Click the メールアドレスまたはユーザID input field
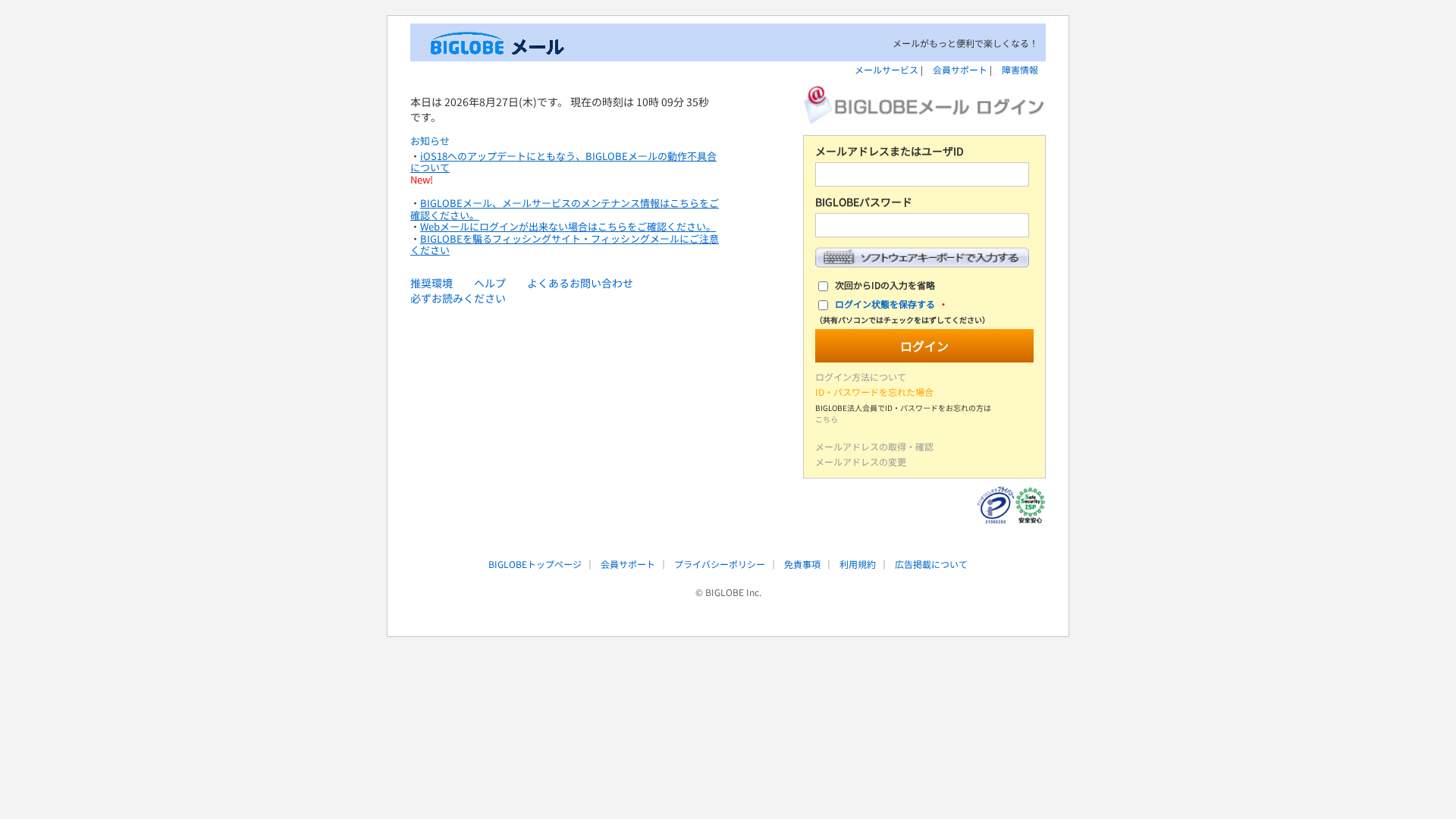This screenshot has height=819, width=1456. pyautogui.click(x=922, y=174)
